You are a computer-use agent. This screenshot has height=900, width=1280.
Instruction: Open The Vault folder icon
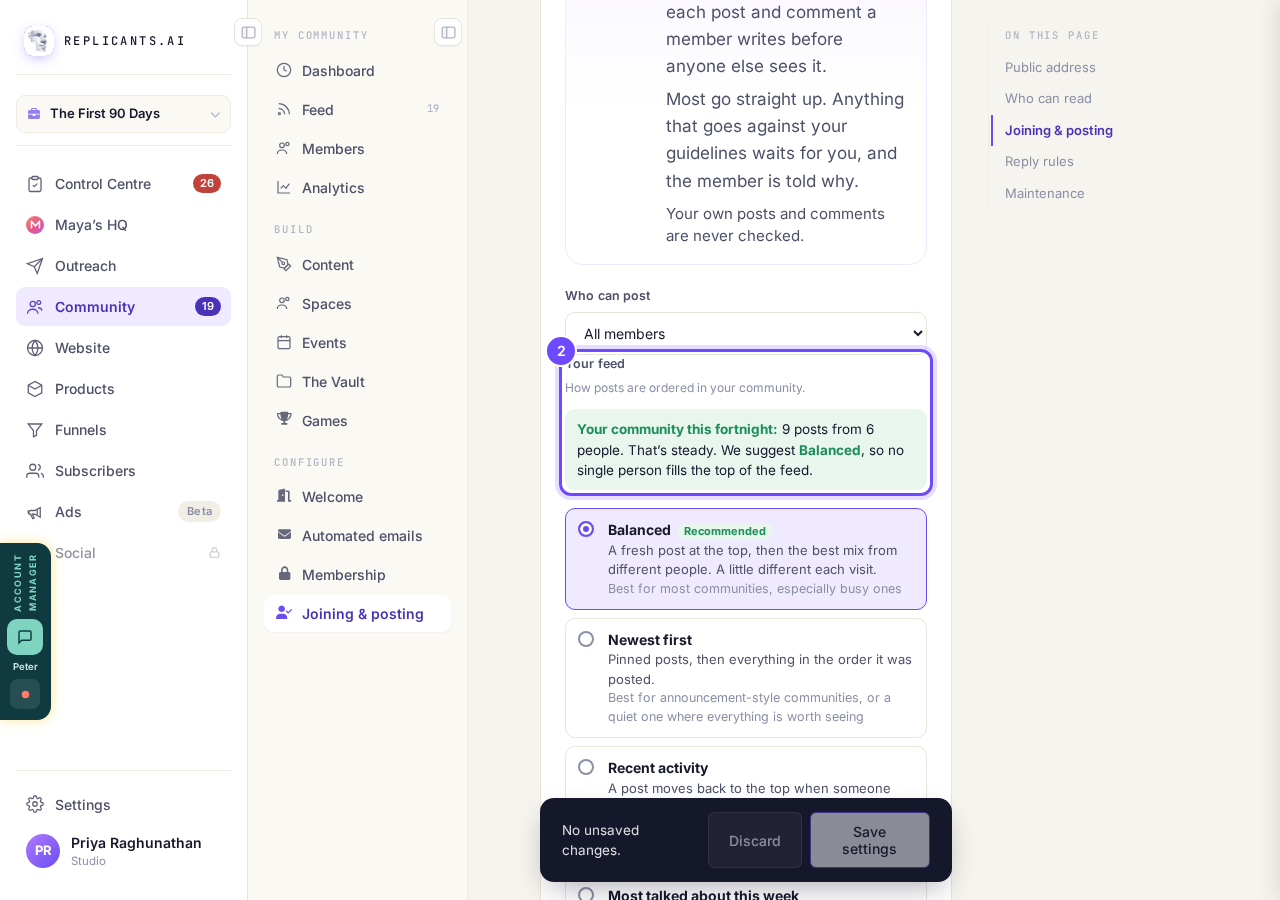click(x=284, y=381)
